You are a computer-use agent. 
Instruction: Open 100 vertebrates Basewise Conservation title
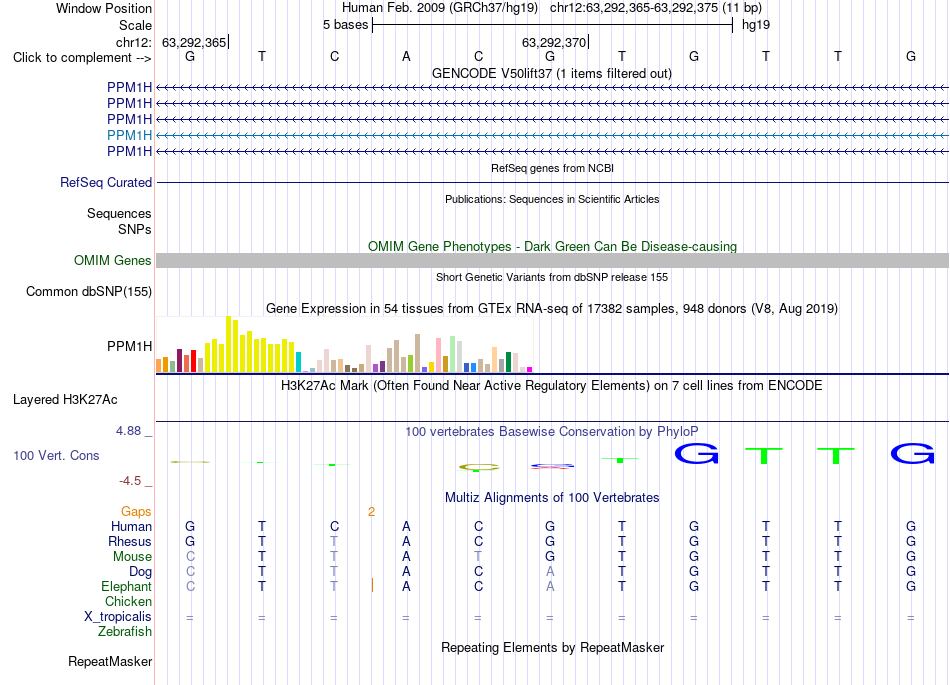click(552, 432)
